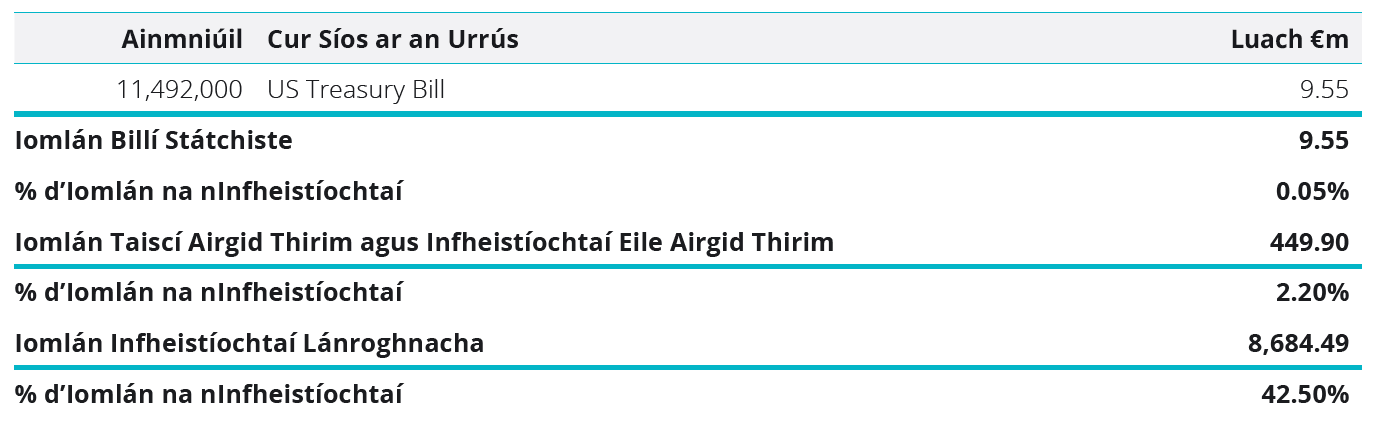The width and height of the screenshot is (1374, 444).
Task: Select the Iomlán Infheistíochtaí Lánroghnacha label
Action: [x=249, y=344]
